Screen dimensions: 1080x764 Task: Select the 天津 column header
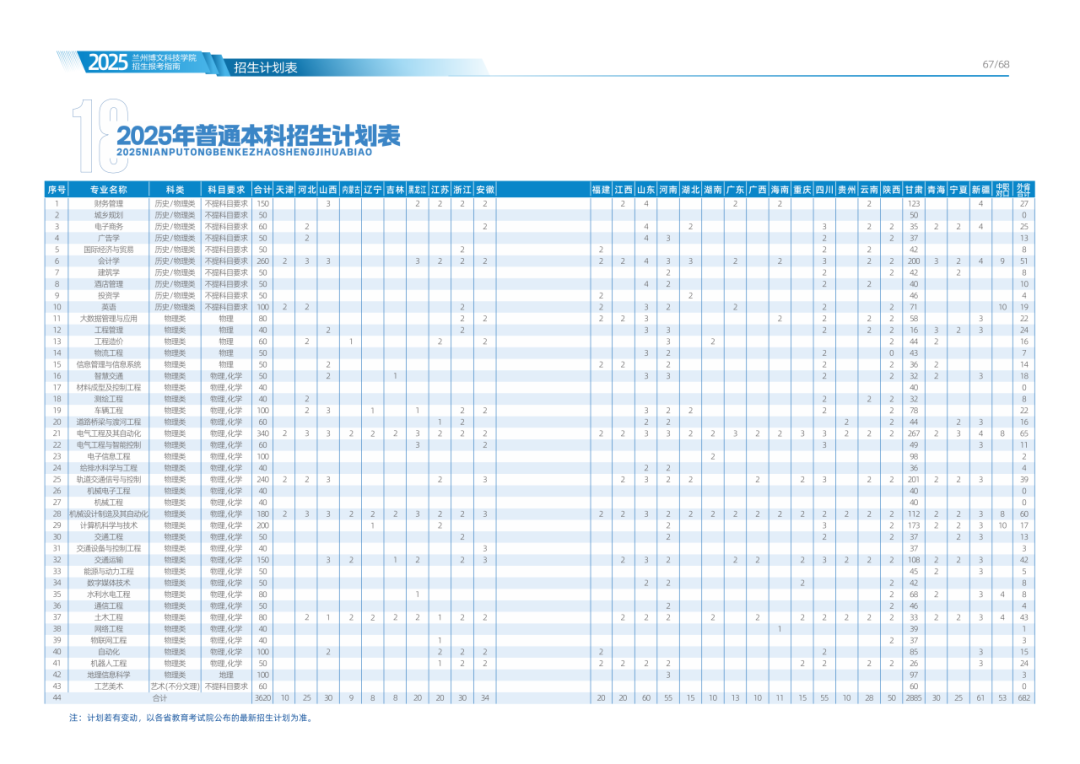coord(285,189)
